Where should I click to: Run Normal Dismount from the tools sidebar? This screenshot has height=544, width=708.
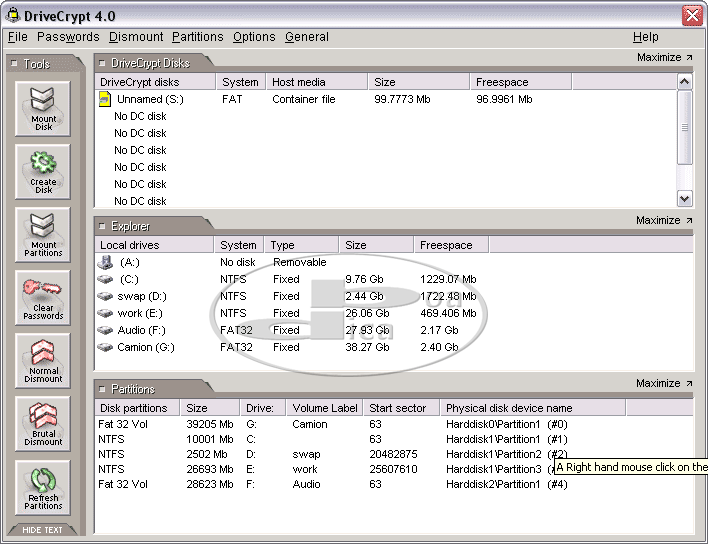pos(43,360)
